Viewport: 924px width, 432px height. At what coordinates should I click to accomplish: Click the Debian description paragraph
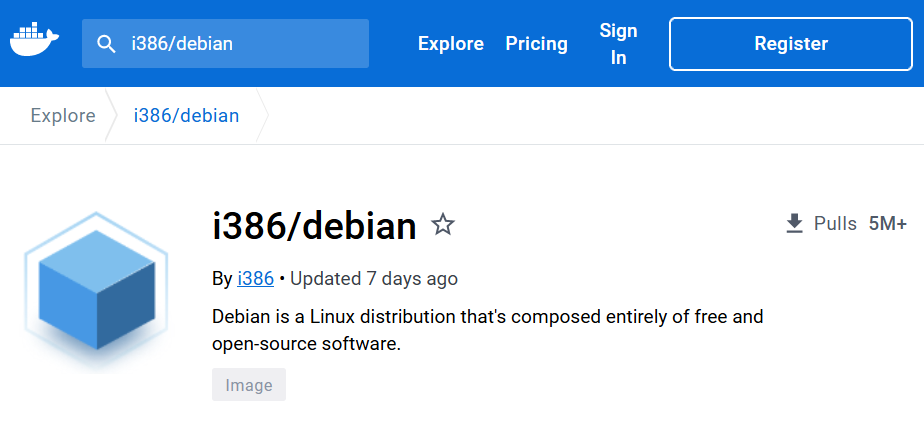tap(487, 330)
